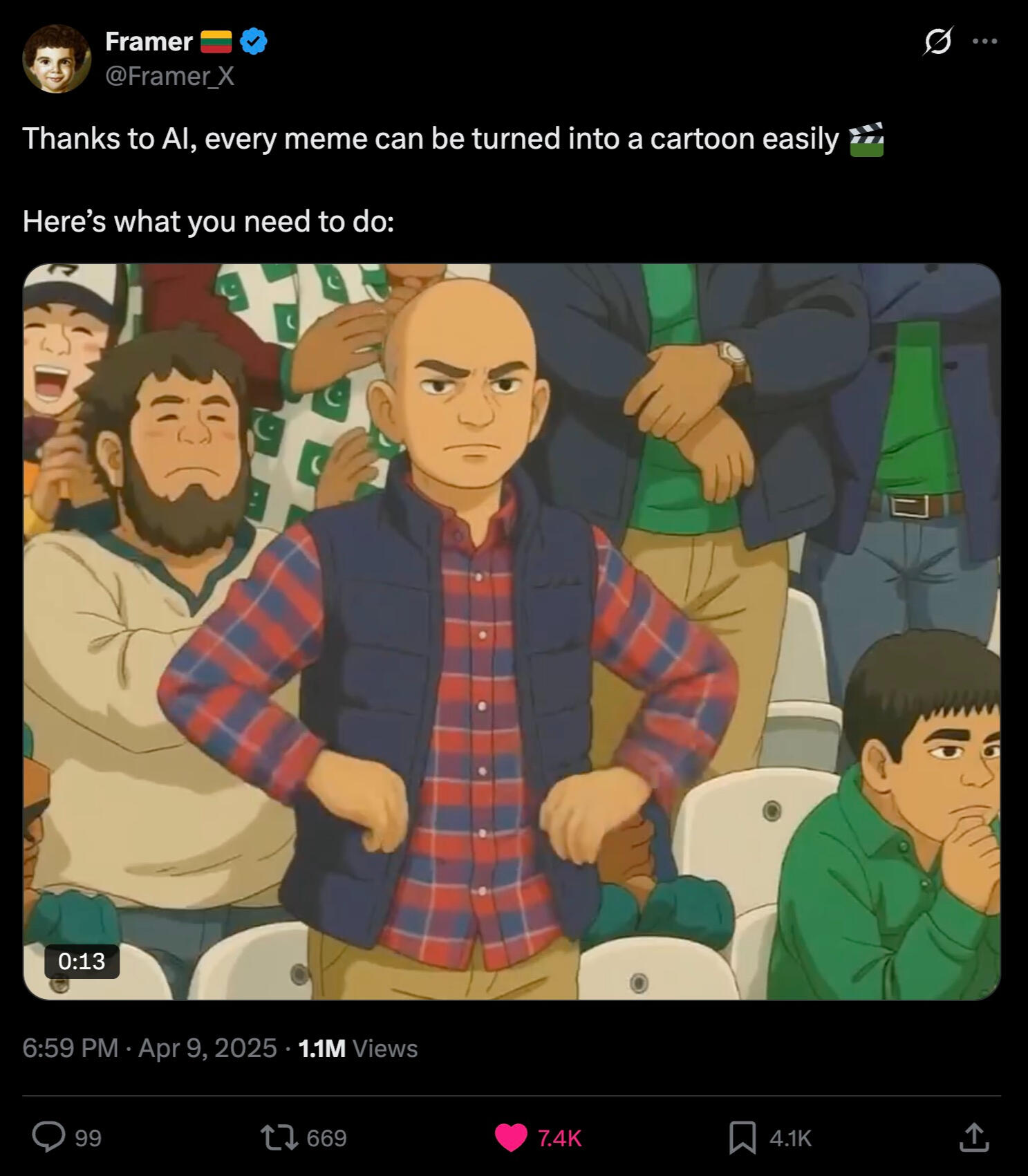
Task: Click the Grok slash icon at top right
Action: 938,41
